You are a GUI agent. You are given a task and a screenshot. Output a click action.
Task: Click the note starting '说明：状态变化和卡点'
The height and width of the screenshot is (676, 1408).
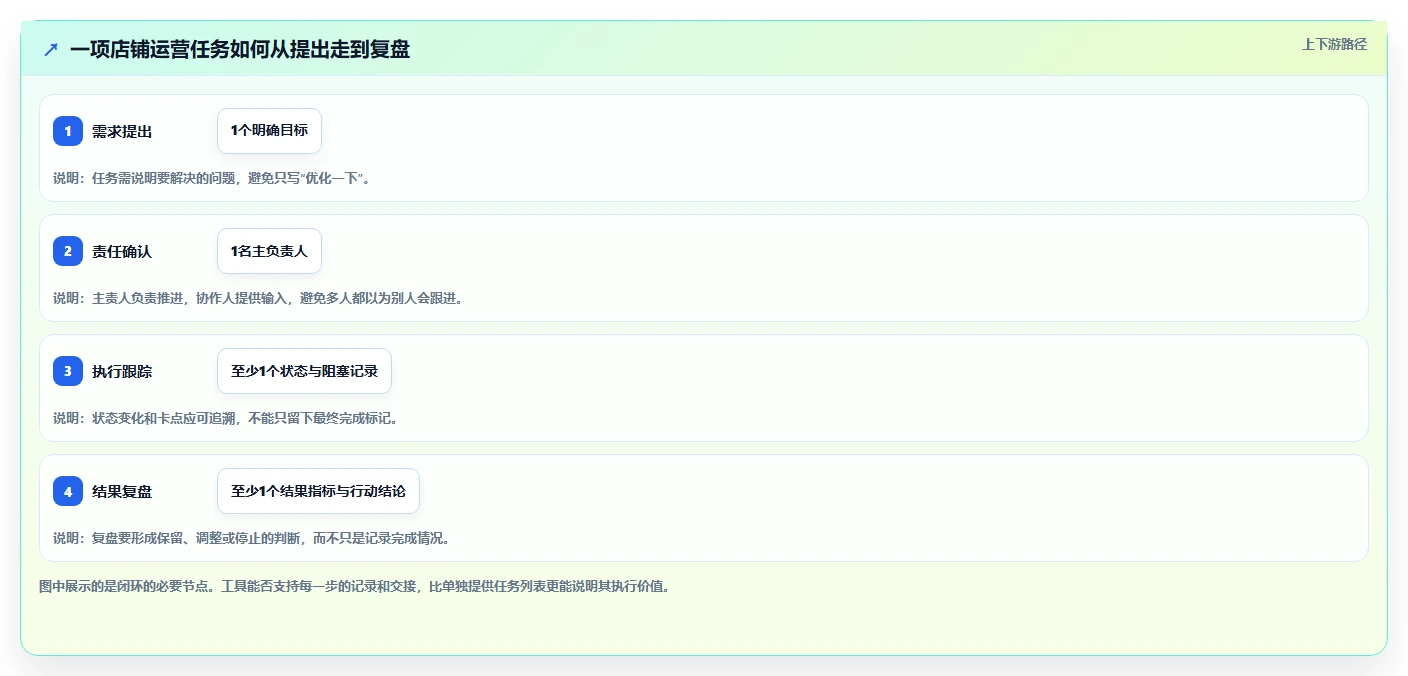228,418
